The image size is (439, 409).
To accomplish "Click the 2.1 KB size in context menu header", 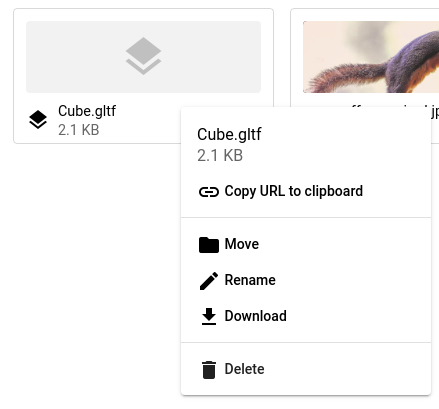I will click(220, 155).
